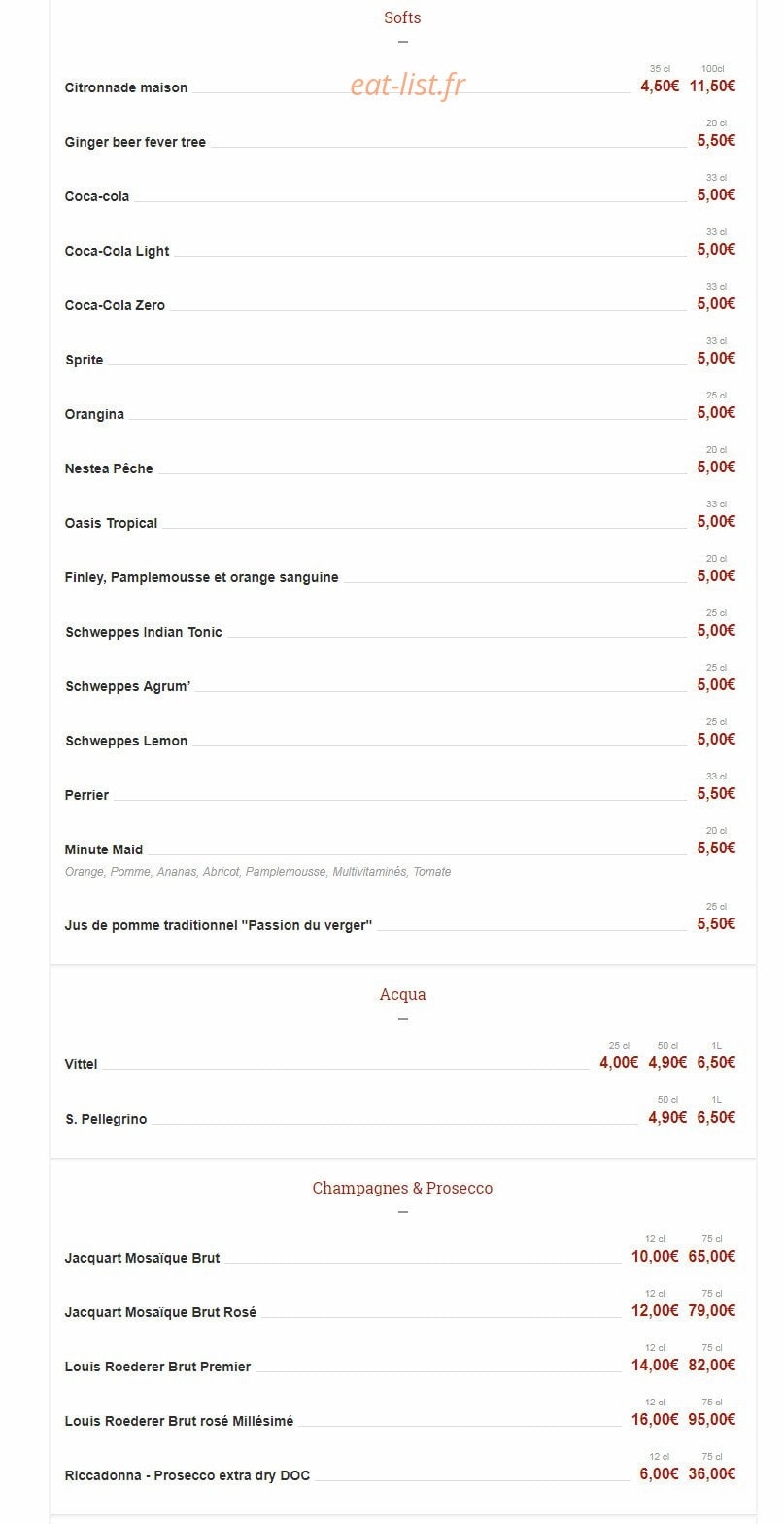Click Vittel 25 cl price 4,00€
This screenshot has height=1524, width=784.
(x=619, y=1062)
